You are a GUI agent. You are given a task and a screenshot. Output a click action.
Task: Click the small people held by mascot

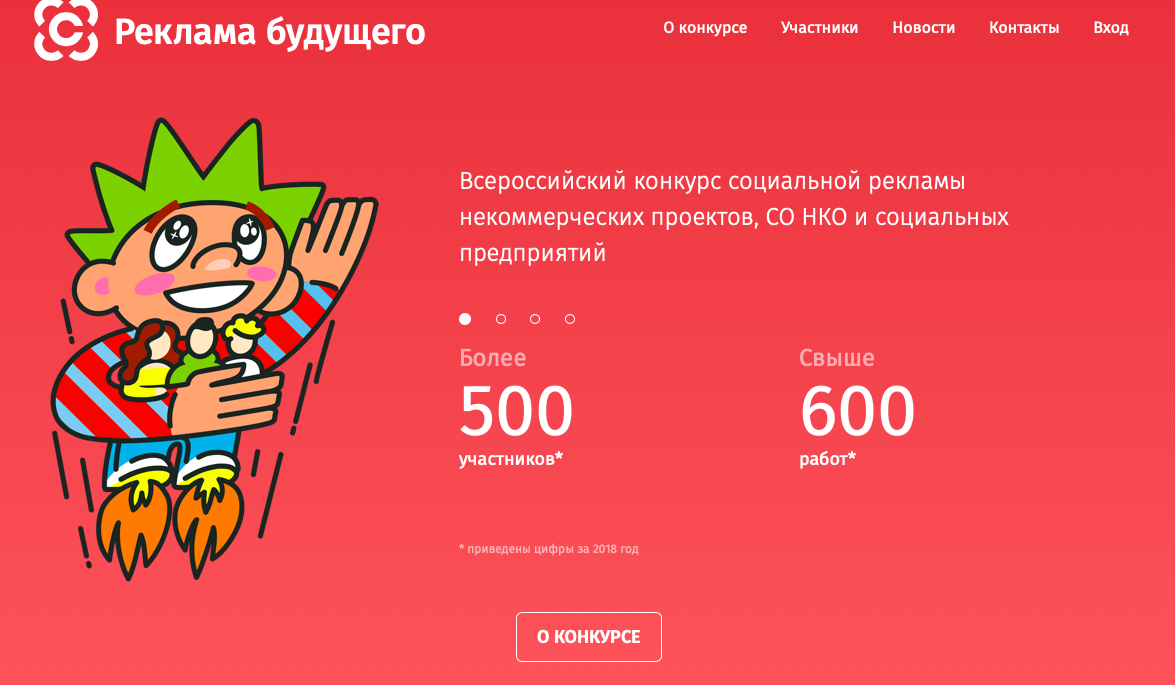pyautogui.click(x=193, y=356)
